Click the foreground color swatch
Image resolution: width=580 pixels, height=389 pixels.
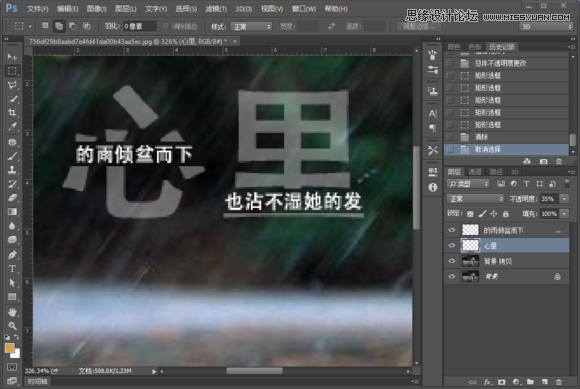point(10,348)
